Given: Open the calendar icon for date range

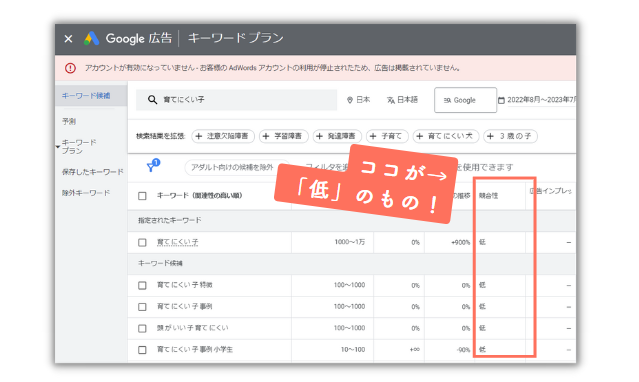Looking at the screenshot, I should tap(501, 100).
